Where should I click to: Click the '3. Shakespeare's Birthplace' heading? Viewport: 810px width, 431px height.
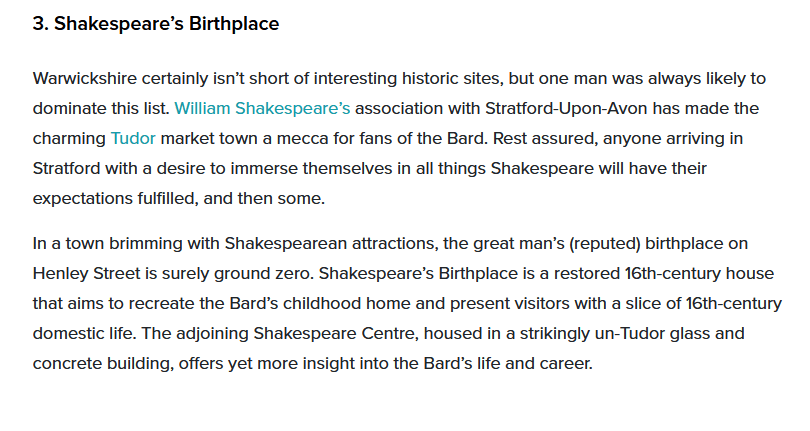coord(156,24)
